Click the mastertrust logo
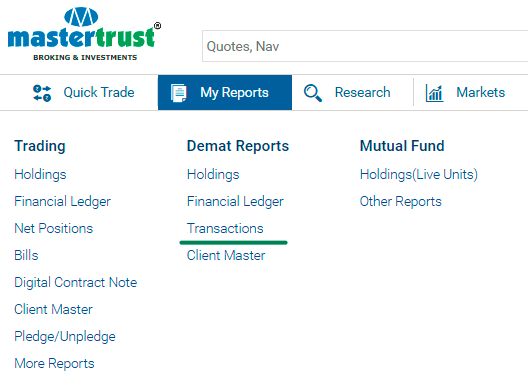The height and width of the screenshot is (391, 528). tap(84, 34)
